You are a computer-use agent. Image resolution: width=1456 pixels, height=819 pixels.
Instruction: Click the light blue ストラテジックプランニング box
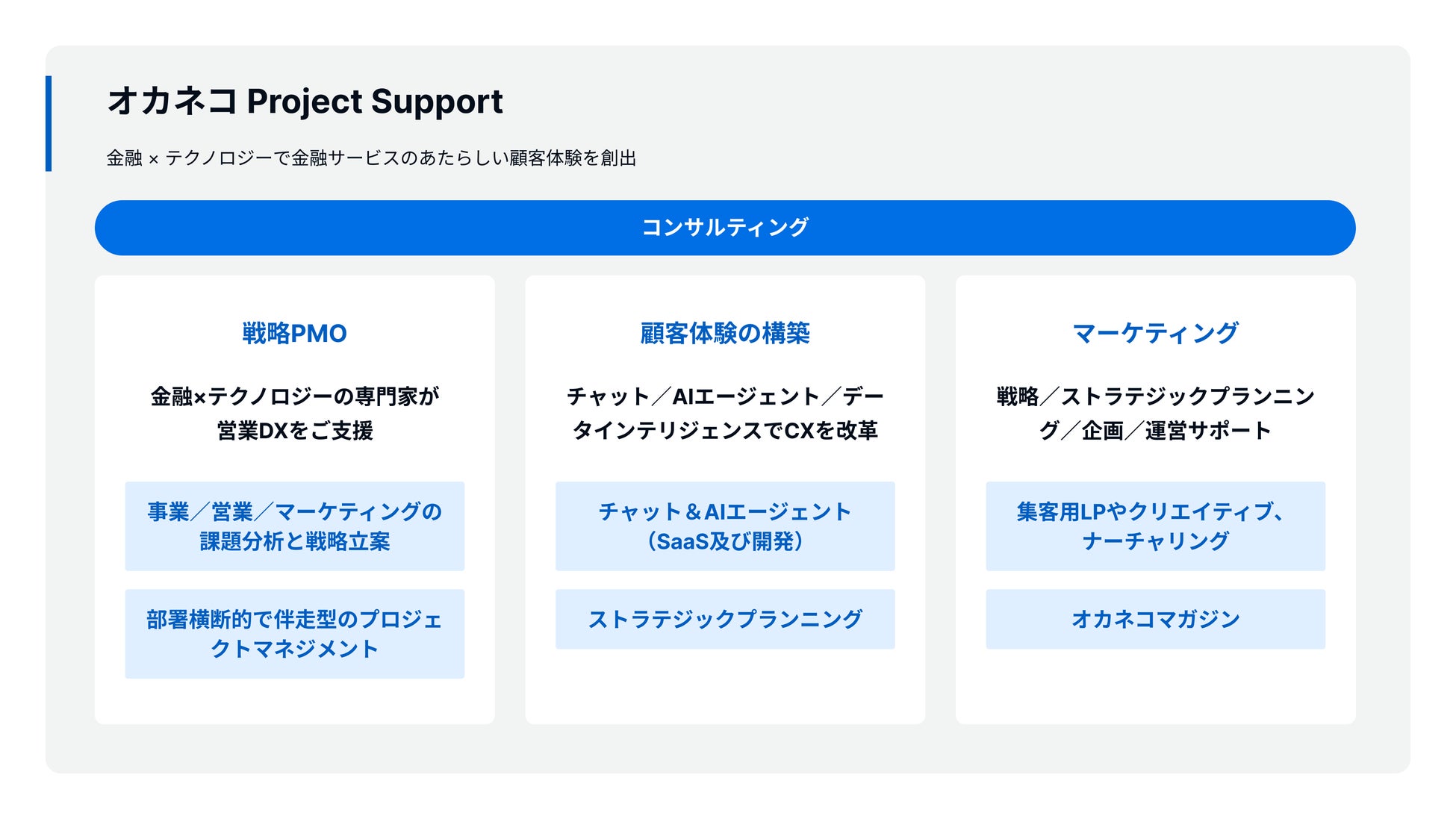(x=724, y=619)
